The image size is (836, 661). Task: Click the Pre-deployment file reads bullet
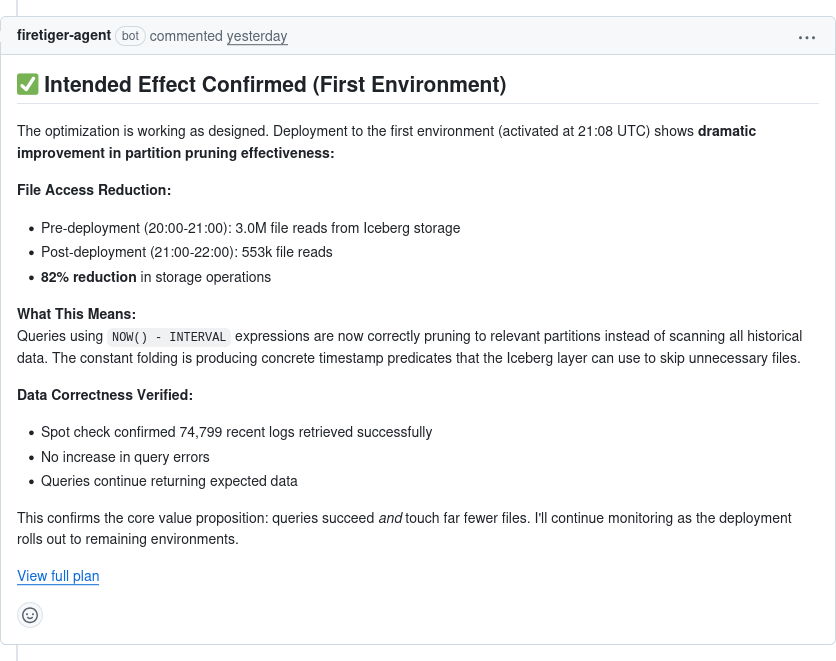pyautogui.click(x=250, y=228)
